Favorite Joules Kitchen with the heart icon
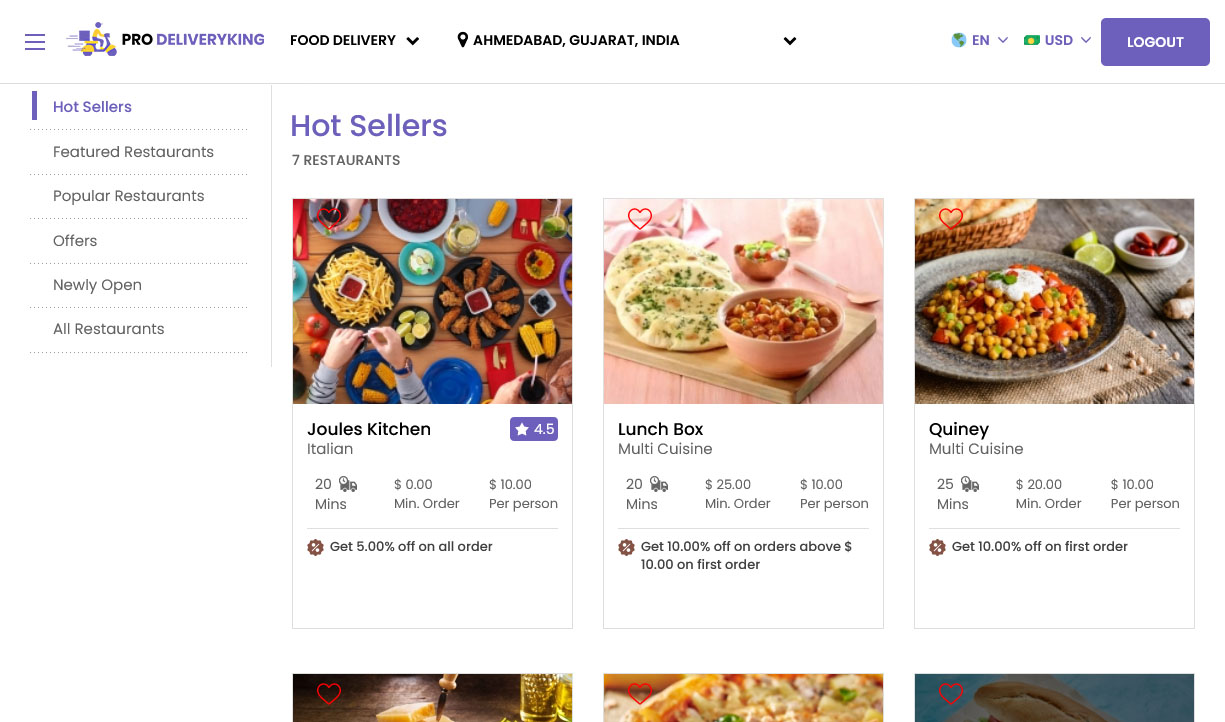The image size is (1225, 722). point(330,218)
